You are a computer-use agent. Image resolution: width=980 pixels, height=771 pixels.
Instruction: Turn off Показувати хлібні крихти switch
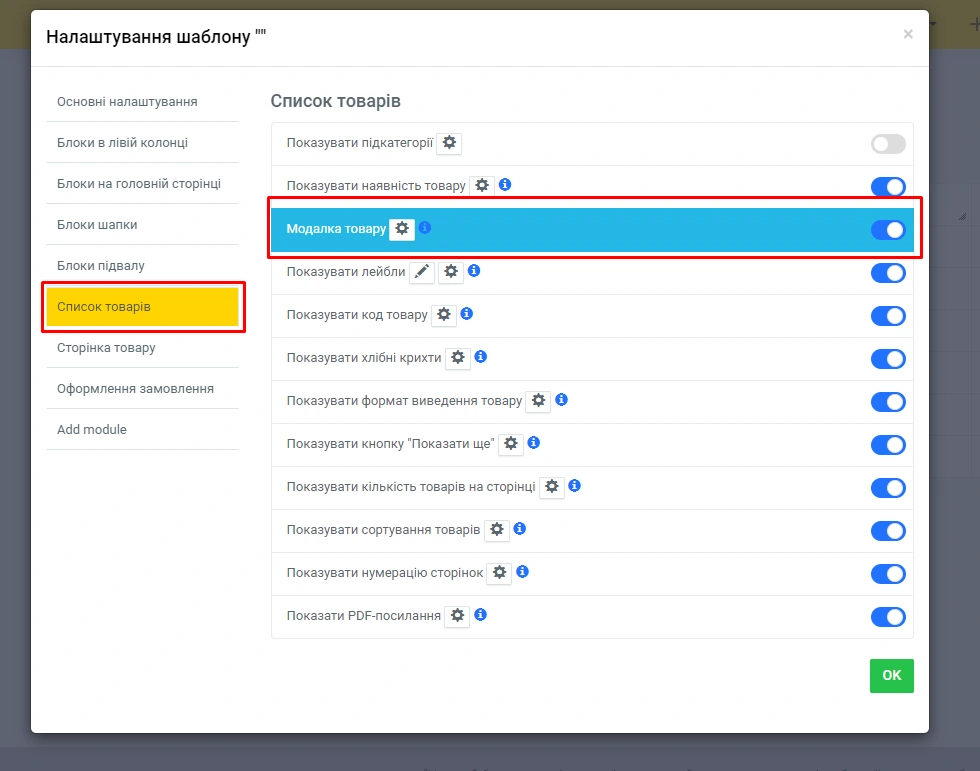(887, 359)
